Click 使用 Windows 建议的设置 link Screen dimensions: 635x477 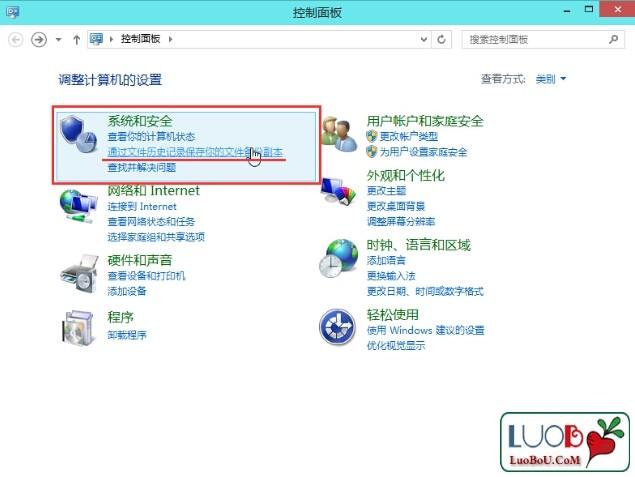(x=425, y=330)
